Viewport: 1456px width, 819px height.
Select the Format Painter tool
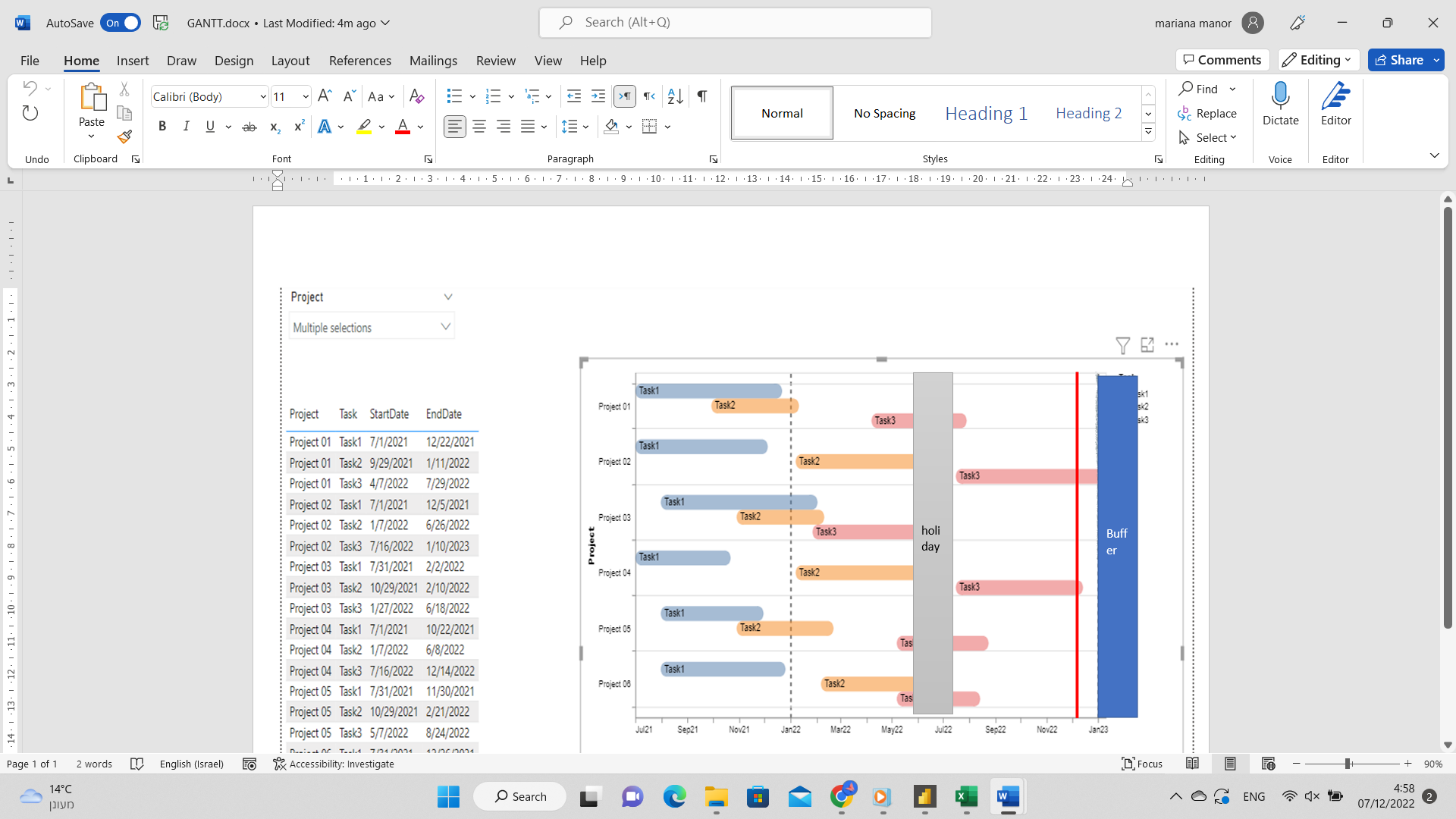click(124, 137)
